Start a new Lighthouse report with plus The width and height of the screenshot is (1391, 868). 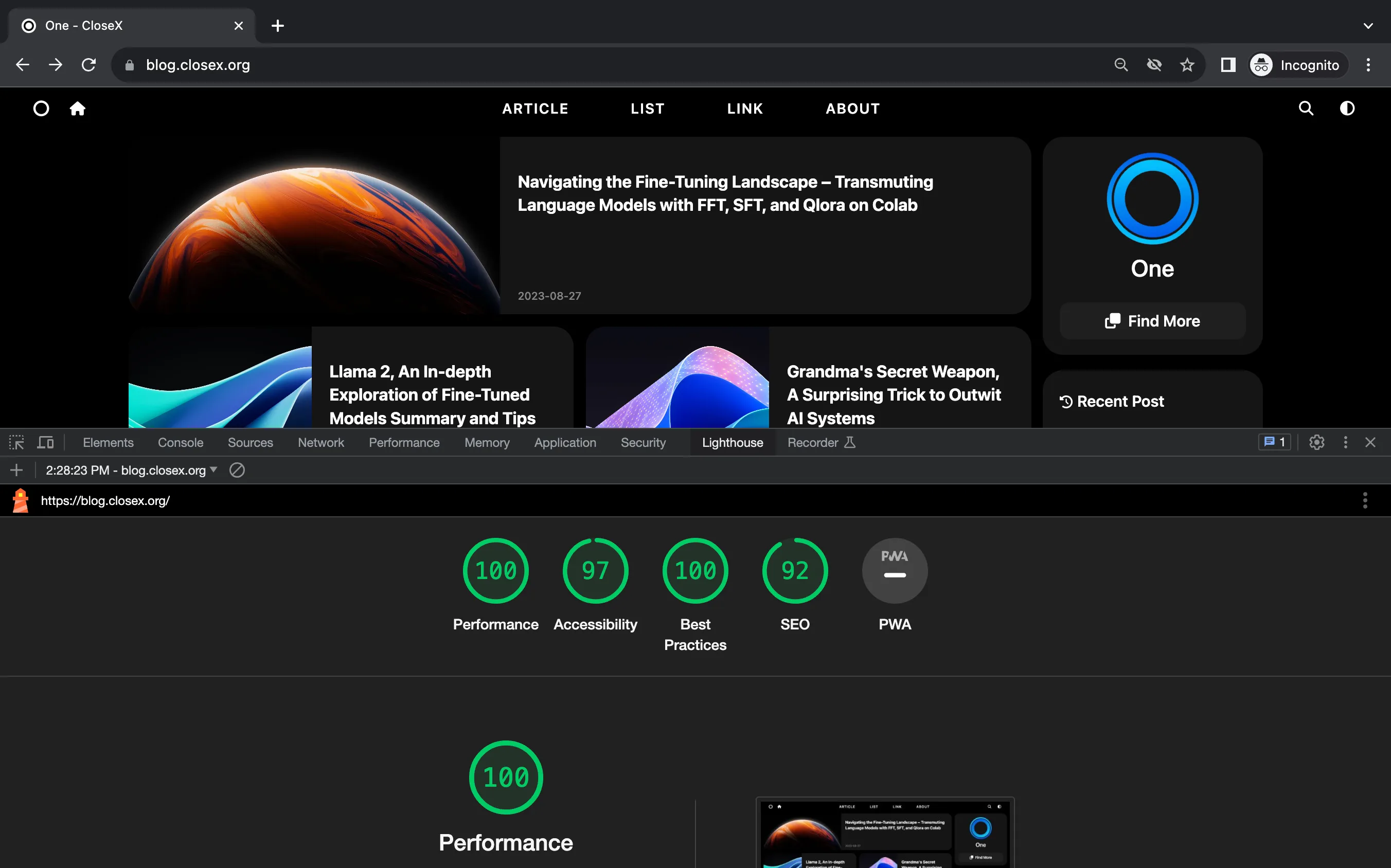point(16,470)
